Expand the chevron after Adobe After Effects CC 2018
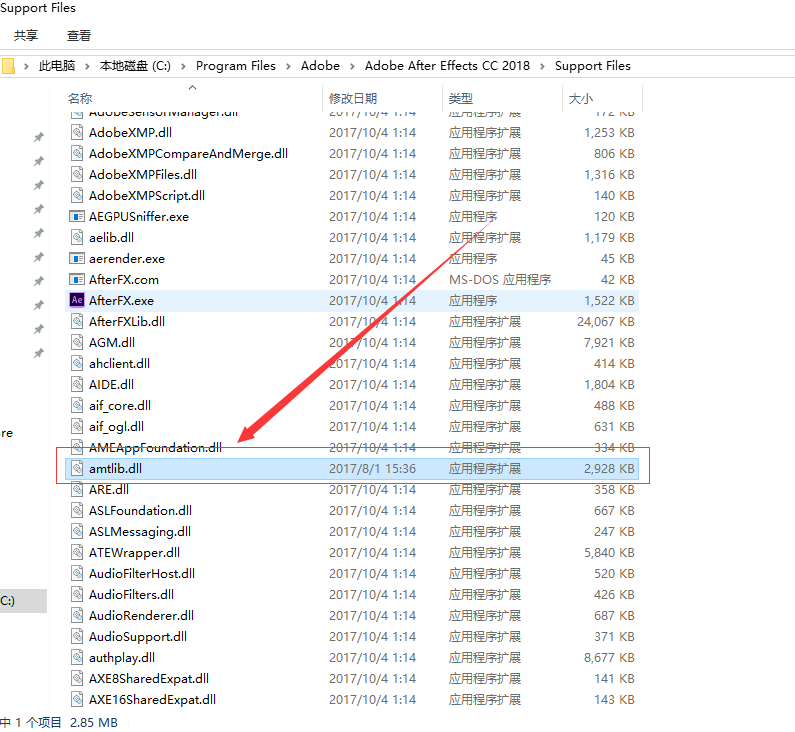795x732 pixels. tap(542, 66)
